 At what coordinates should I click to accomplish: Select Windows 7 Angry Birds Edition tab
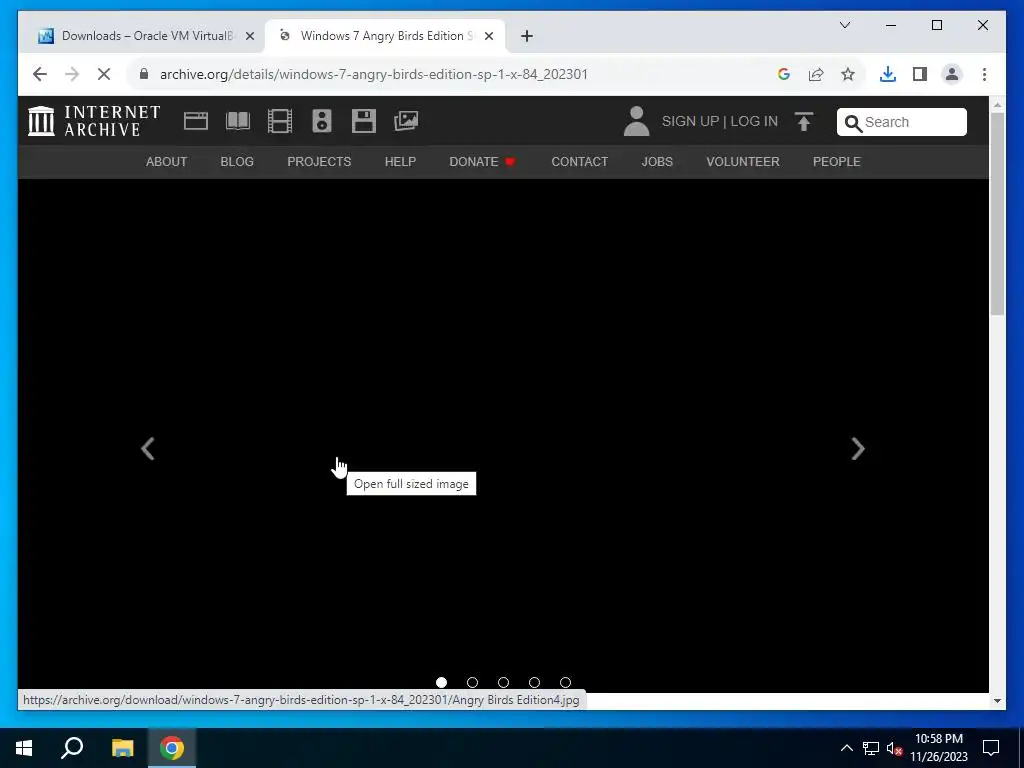385,36
